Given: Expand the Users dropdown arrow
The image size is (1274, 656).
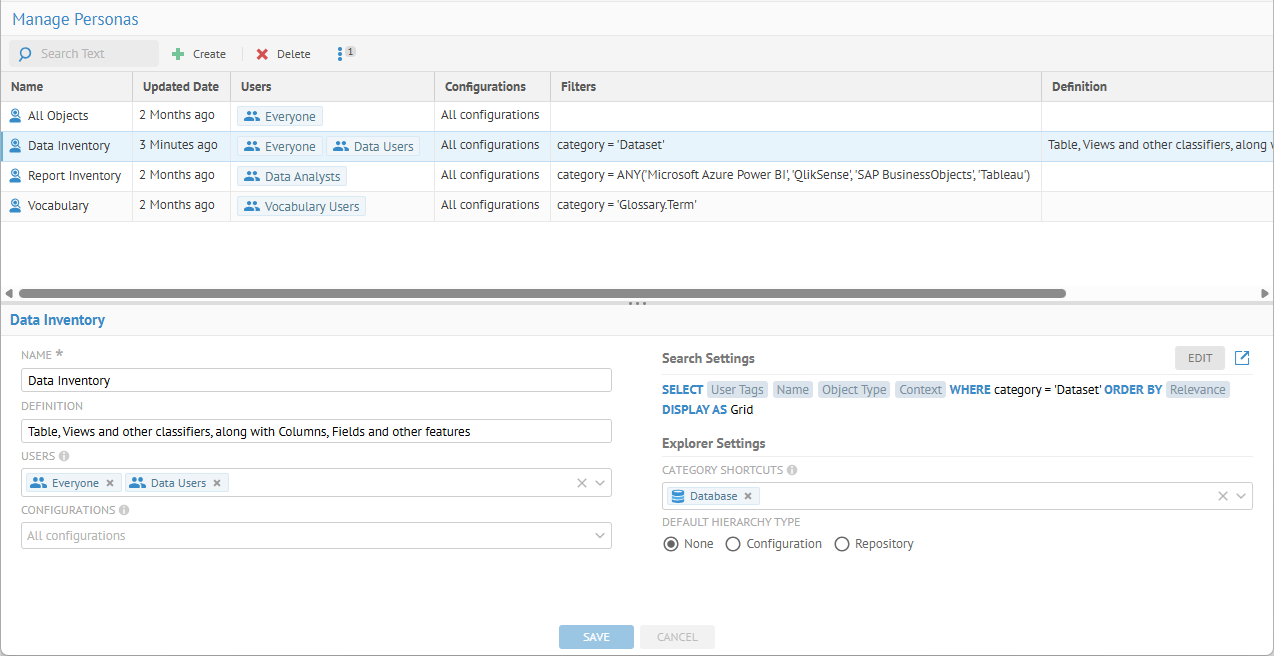Looking at the screenshot, I should tap(600, 483).
